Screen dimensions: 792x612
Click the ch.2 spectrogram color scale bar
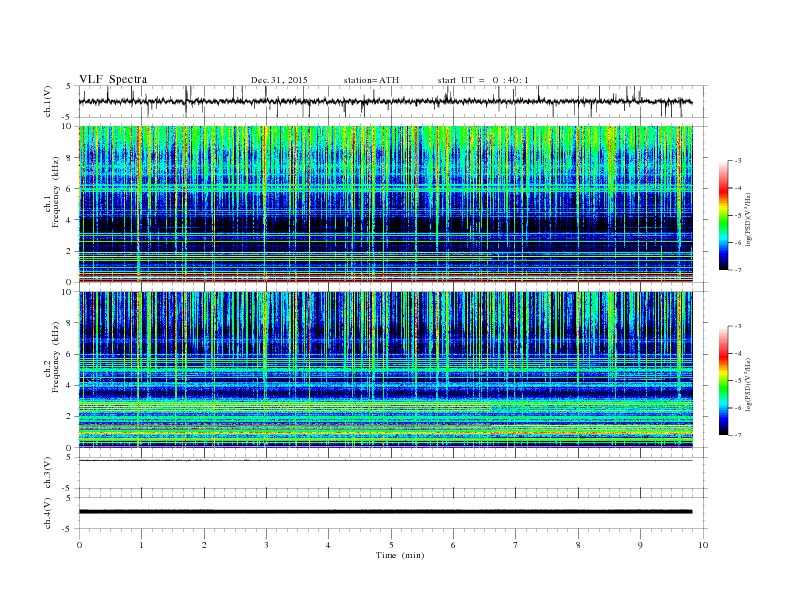(723, 381)
